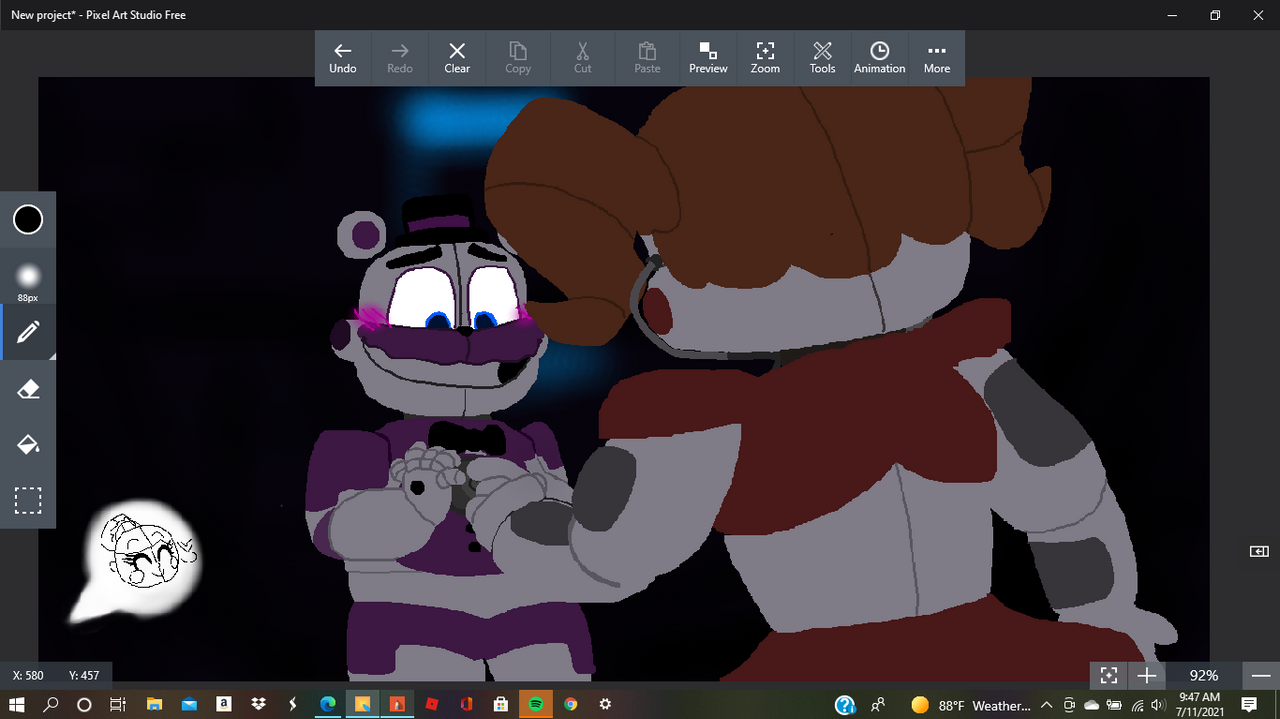Open Spotify from the taskbar
The width and height of the screenshot is (1280, 719).
coord(535,704)
